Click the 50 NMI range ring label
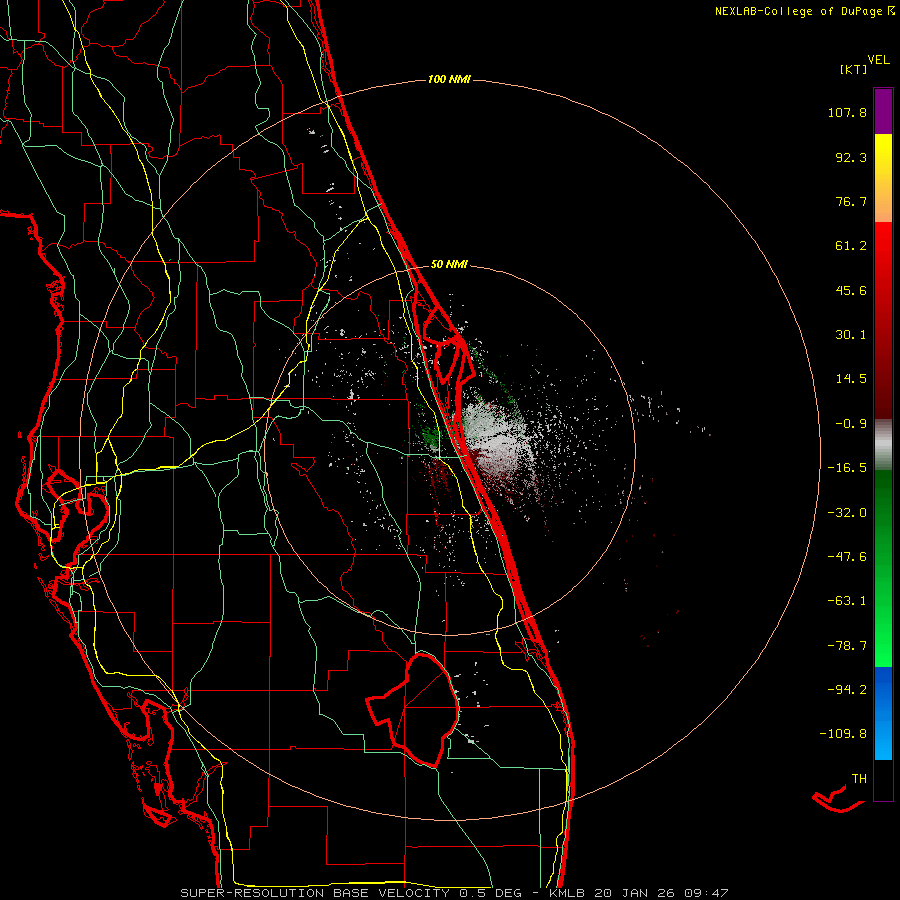This screenshot has width=900, height=900. pyautogui.click(x=449, y=264)
